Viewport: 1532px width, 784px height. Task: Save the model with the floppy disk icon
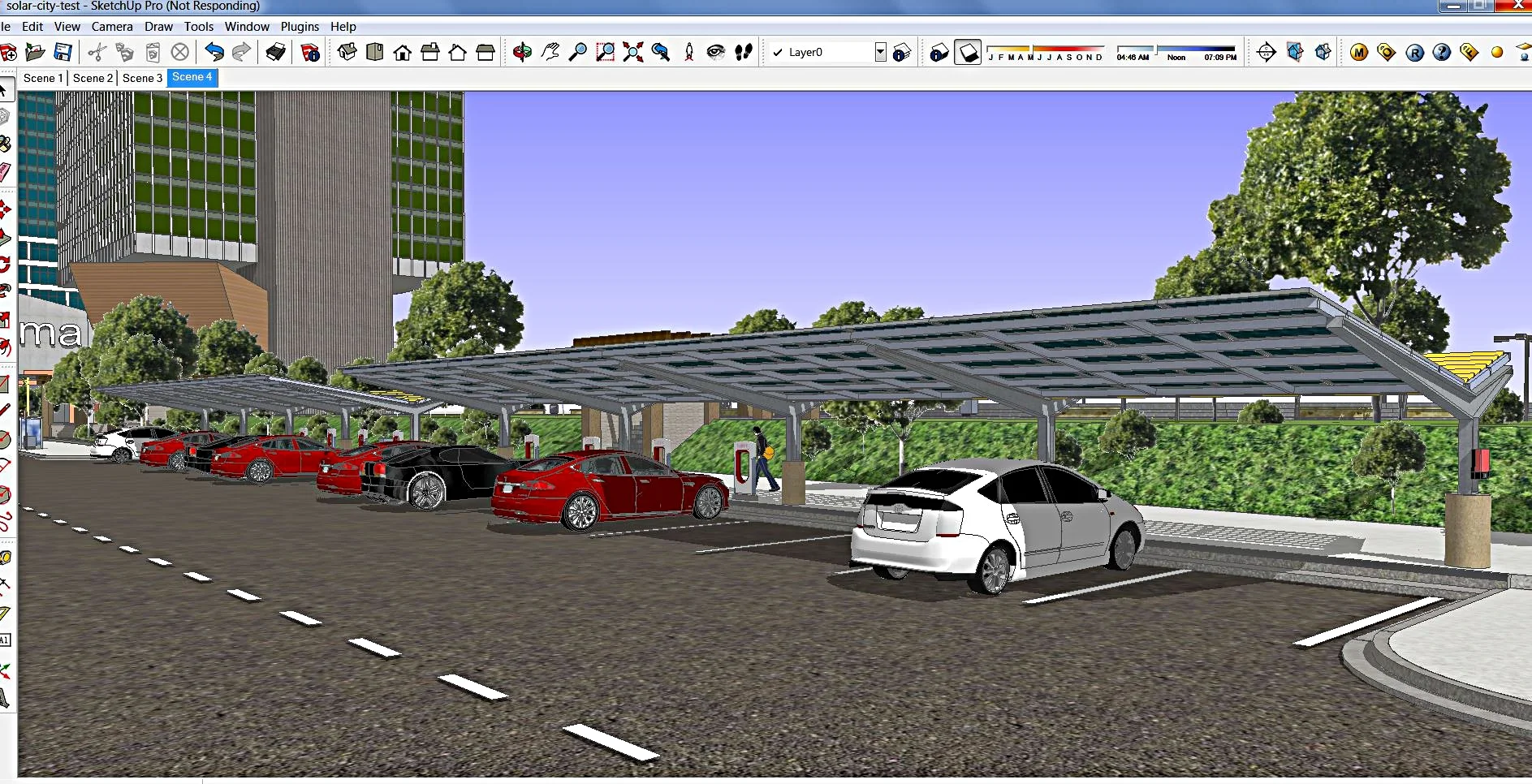[63, 52]
